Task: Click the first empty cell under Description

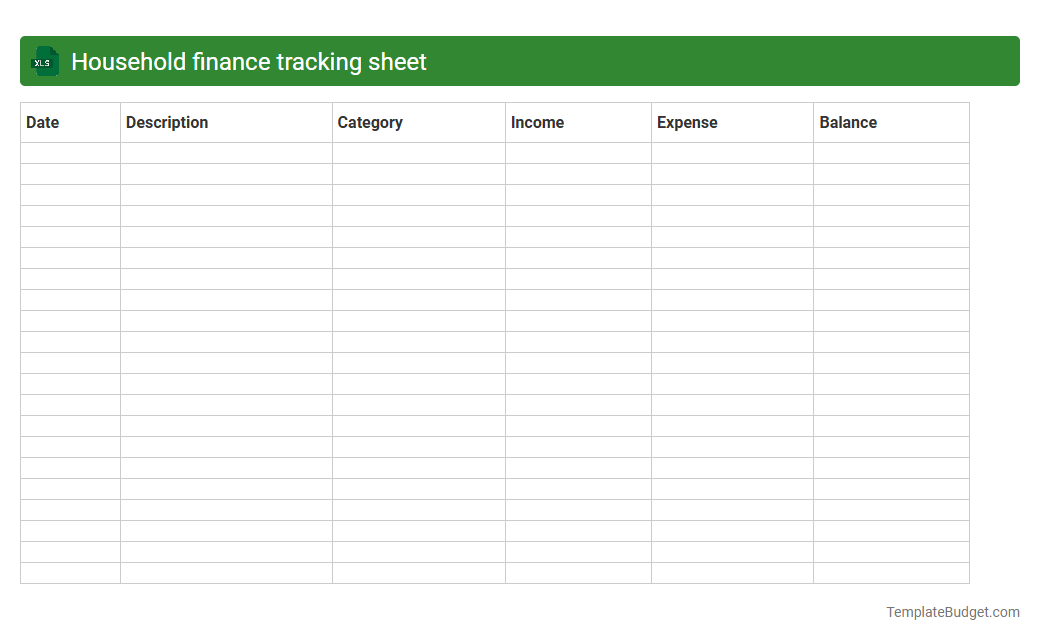Action: [x=225, y=152]
